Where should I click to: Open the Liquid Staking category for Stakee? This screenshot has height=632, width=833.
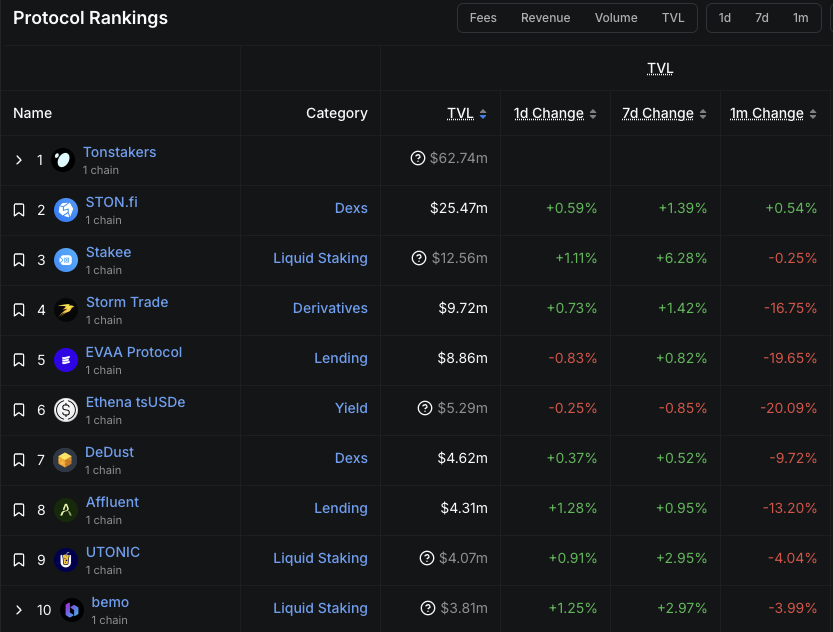tap(320, 258)
